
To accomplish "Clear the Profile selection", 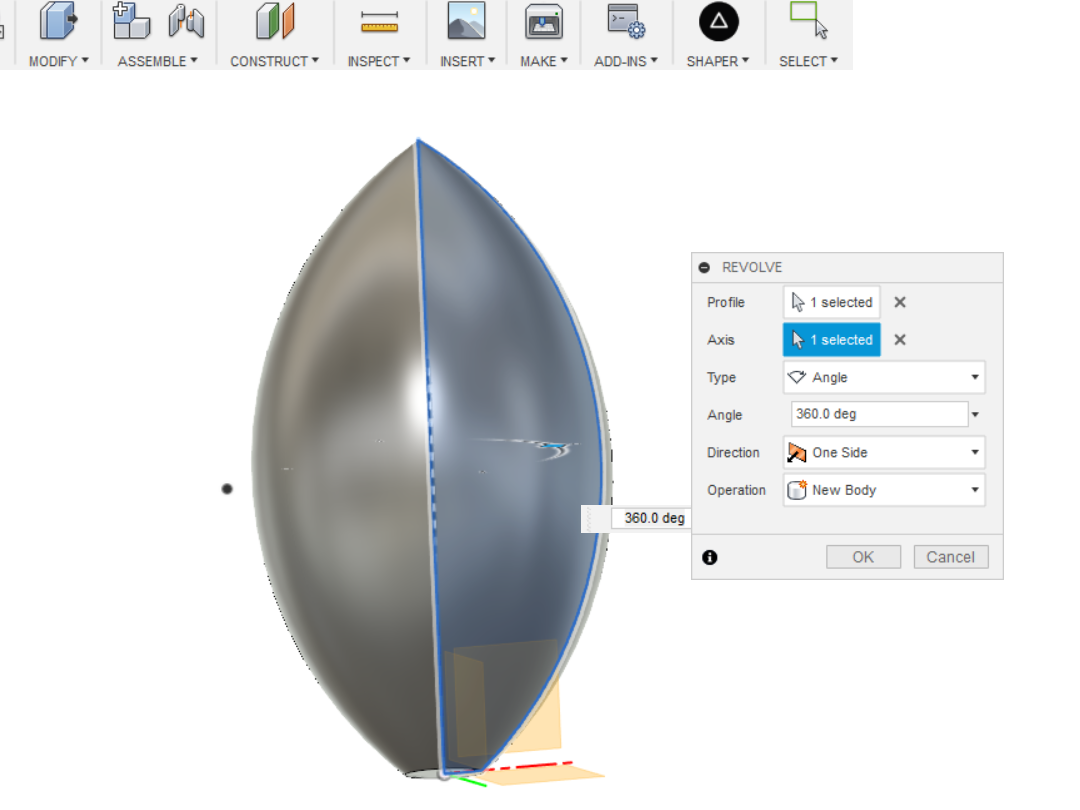I will (900, 302).
